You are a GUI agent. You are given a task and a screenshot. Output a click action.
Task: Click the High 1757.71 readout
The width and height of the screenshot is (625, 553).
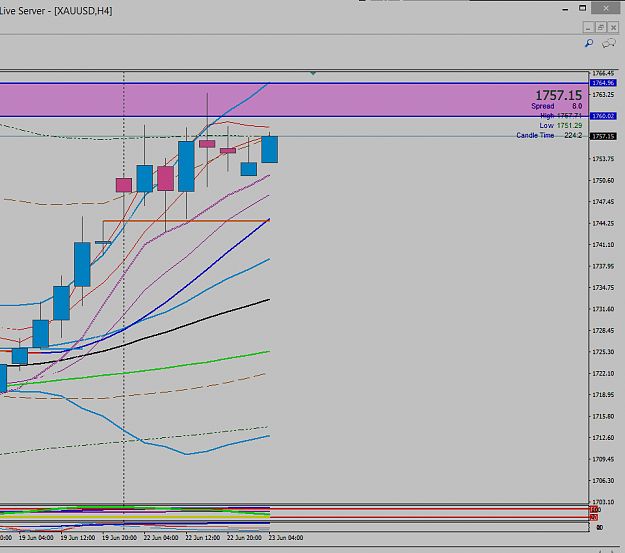(561, 116)
